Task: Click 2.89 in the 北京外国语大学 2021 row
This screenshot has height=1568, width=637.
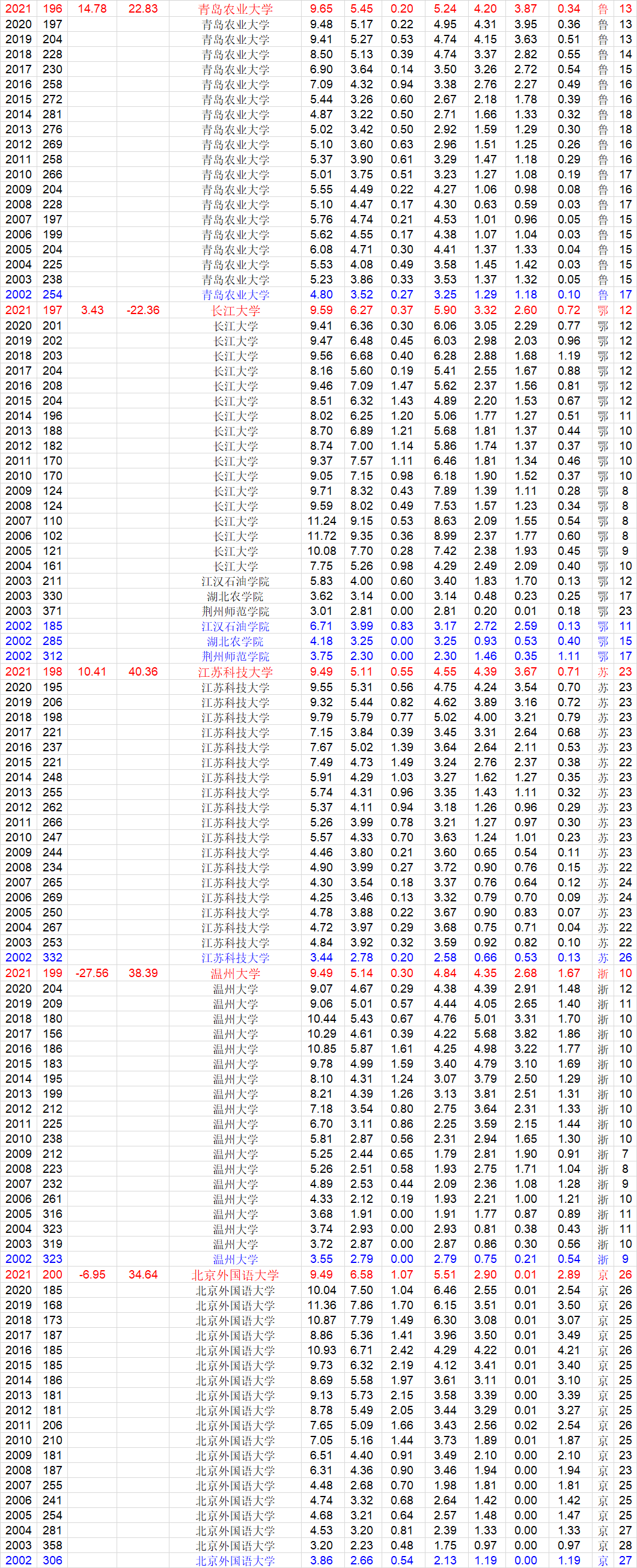Action: tap(569, 1274)
